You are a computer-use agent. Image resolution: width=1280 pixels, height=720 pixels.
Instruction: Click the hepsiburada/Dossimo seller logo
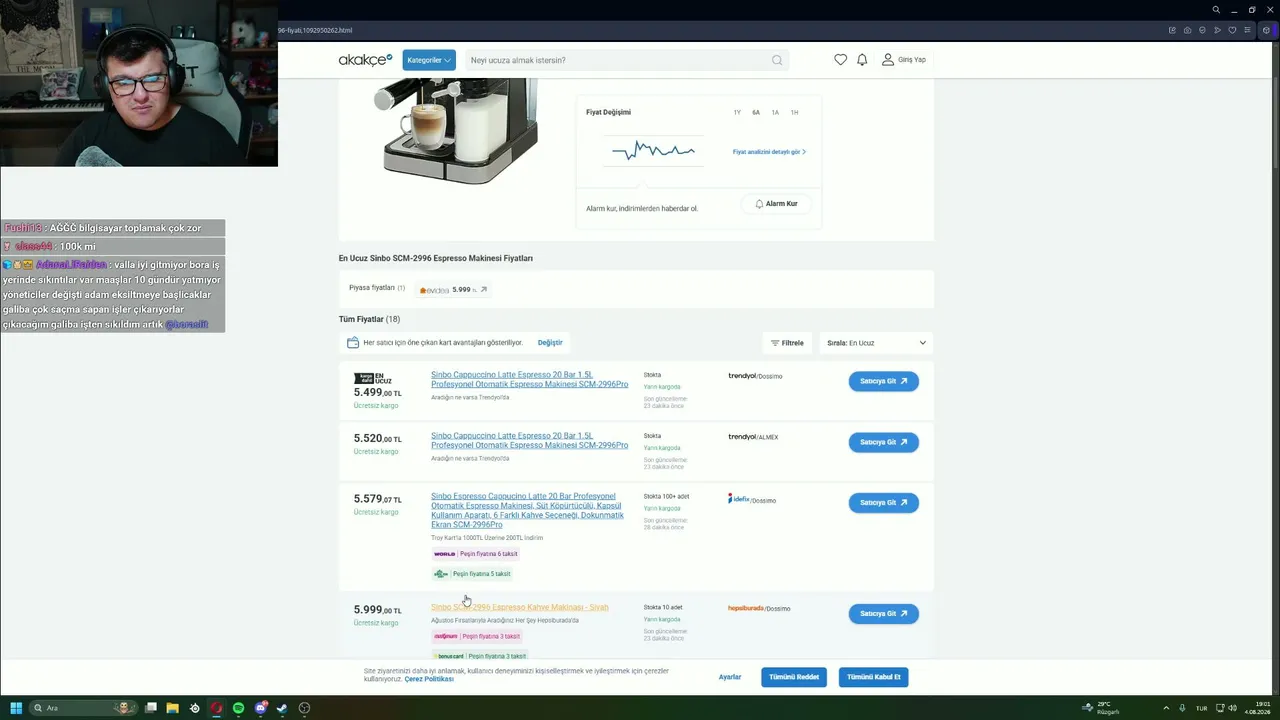(759, 608)
